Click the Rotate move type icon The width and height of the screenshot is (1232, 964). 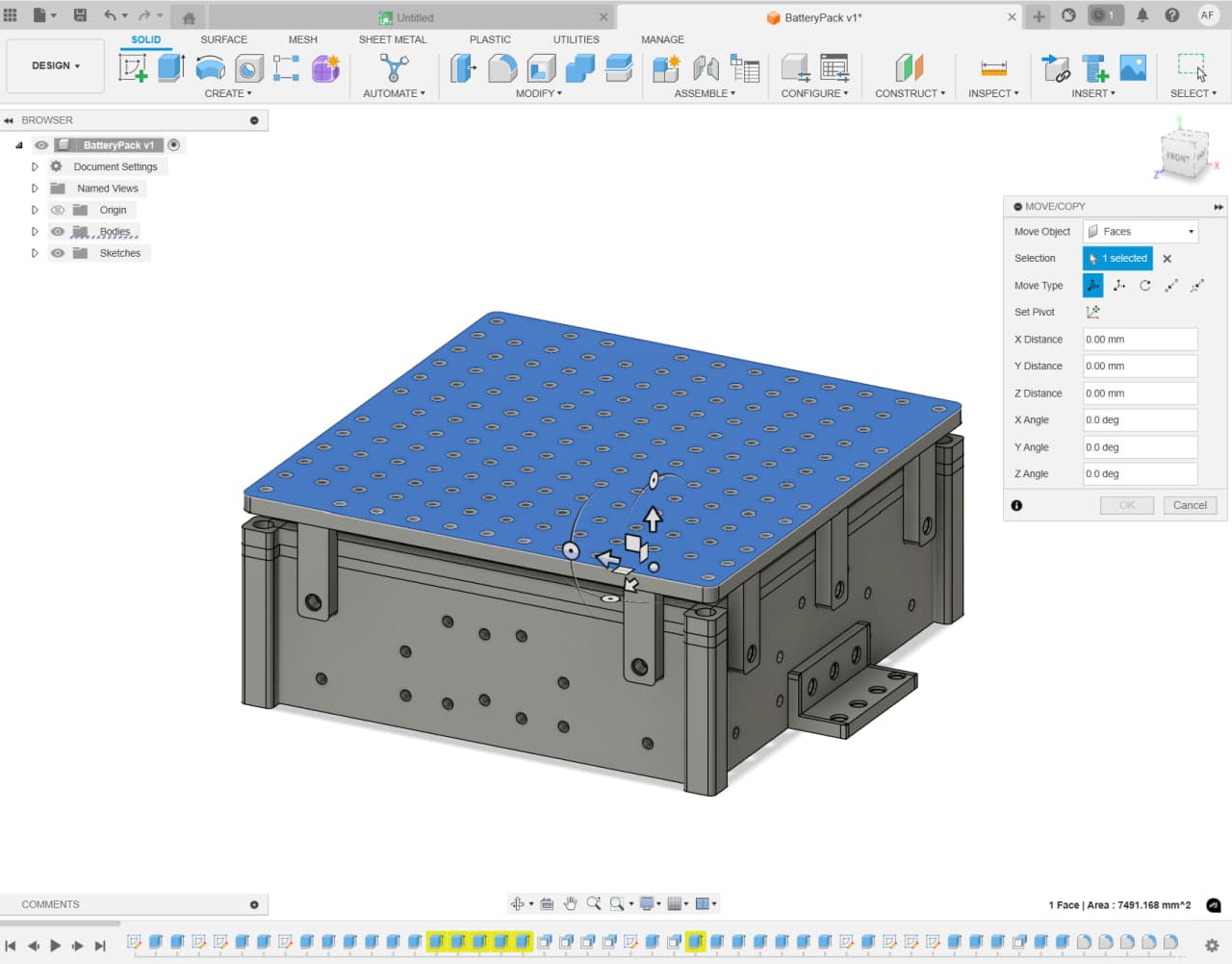(x=1145, y=286)
